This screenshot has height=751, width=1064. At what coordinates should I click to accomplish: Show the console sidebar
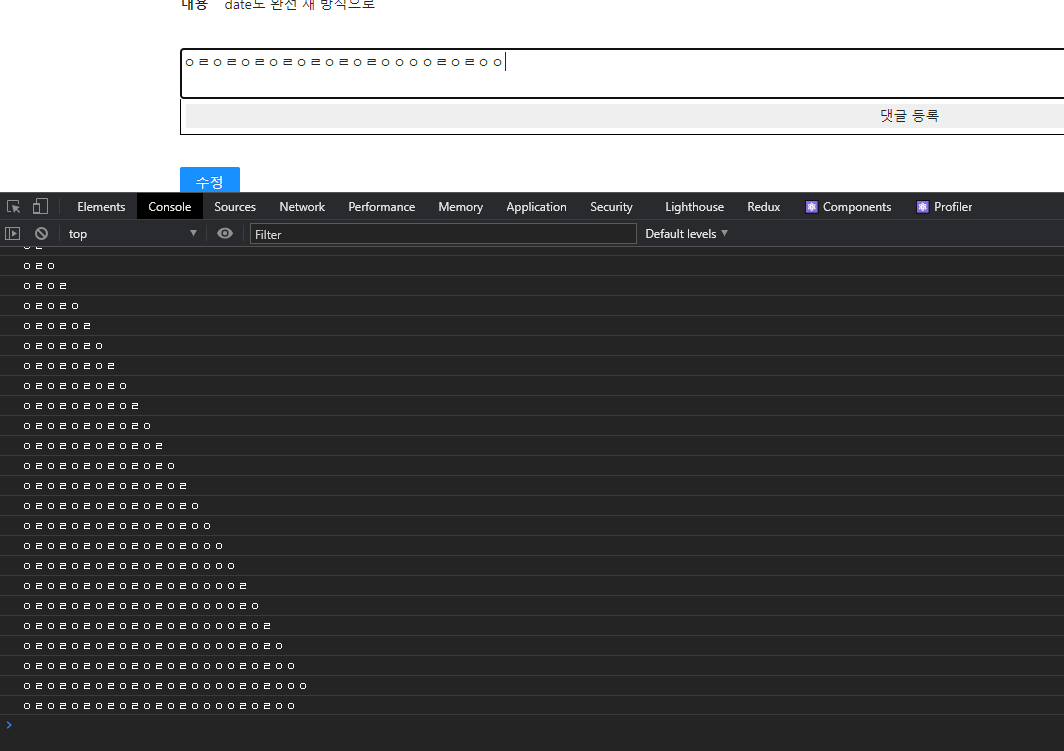click(x=12, y=233)
